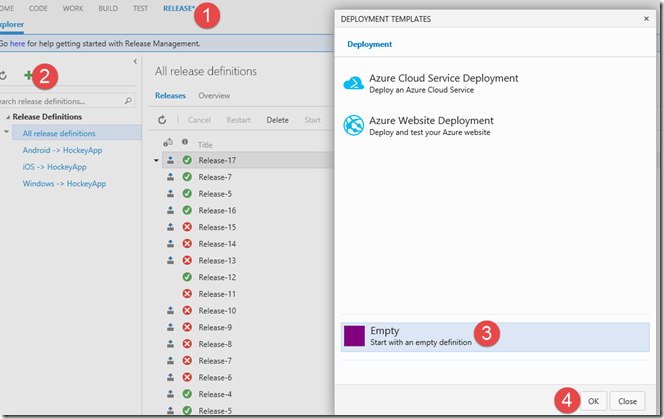The image size is (664, 419).
Task: Click the deployment column header icon
Action: (x=168, y=142)
